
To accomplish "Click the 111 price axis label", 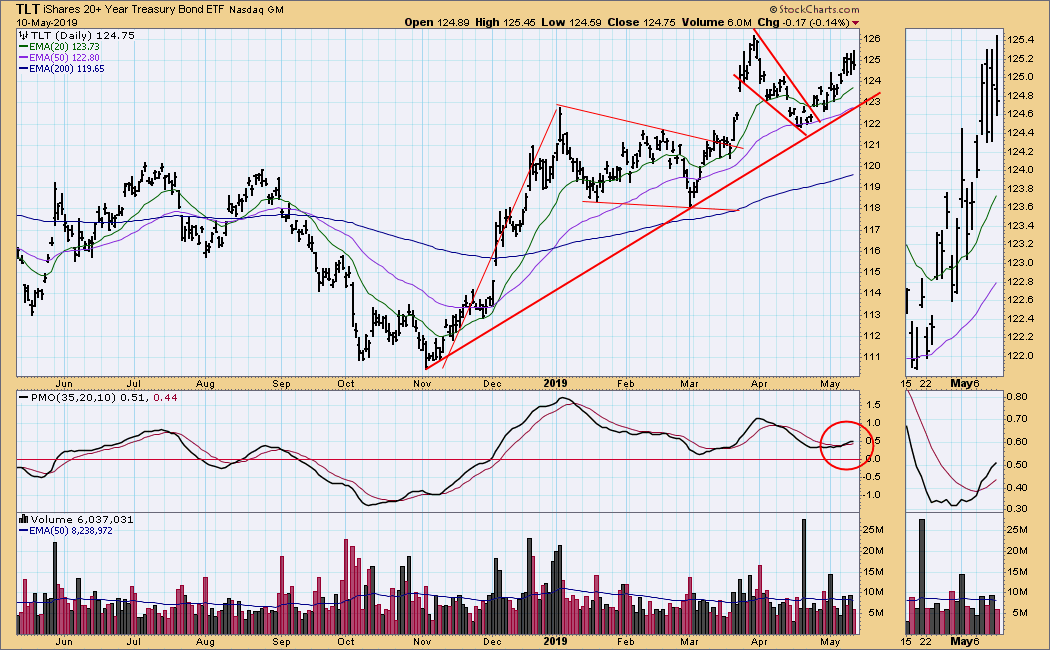I will (872, 357).
